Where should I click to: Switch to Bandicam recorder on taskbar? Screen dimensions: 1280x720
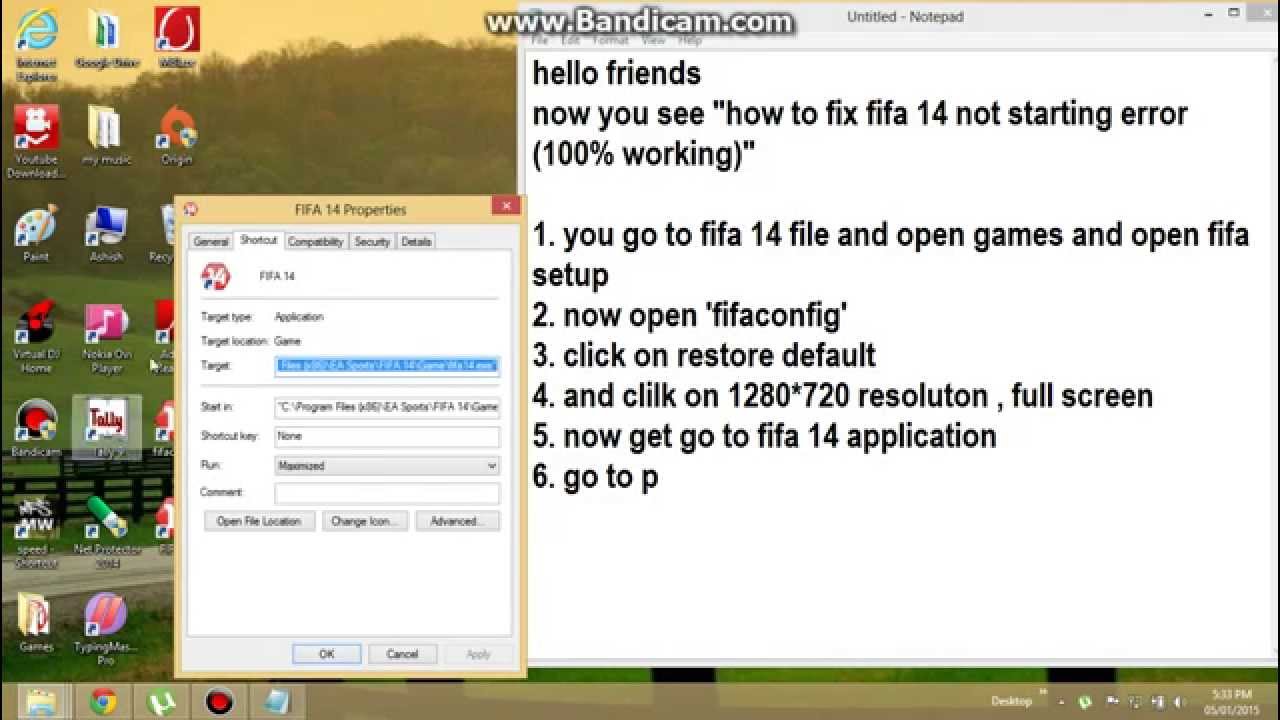point(219,702)
